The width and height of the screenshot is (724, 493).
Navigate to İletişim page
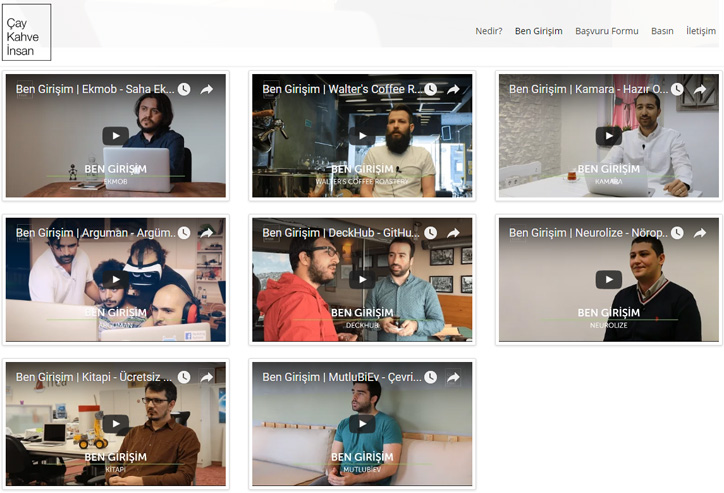701,31
